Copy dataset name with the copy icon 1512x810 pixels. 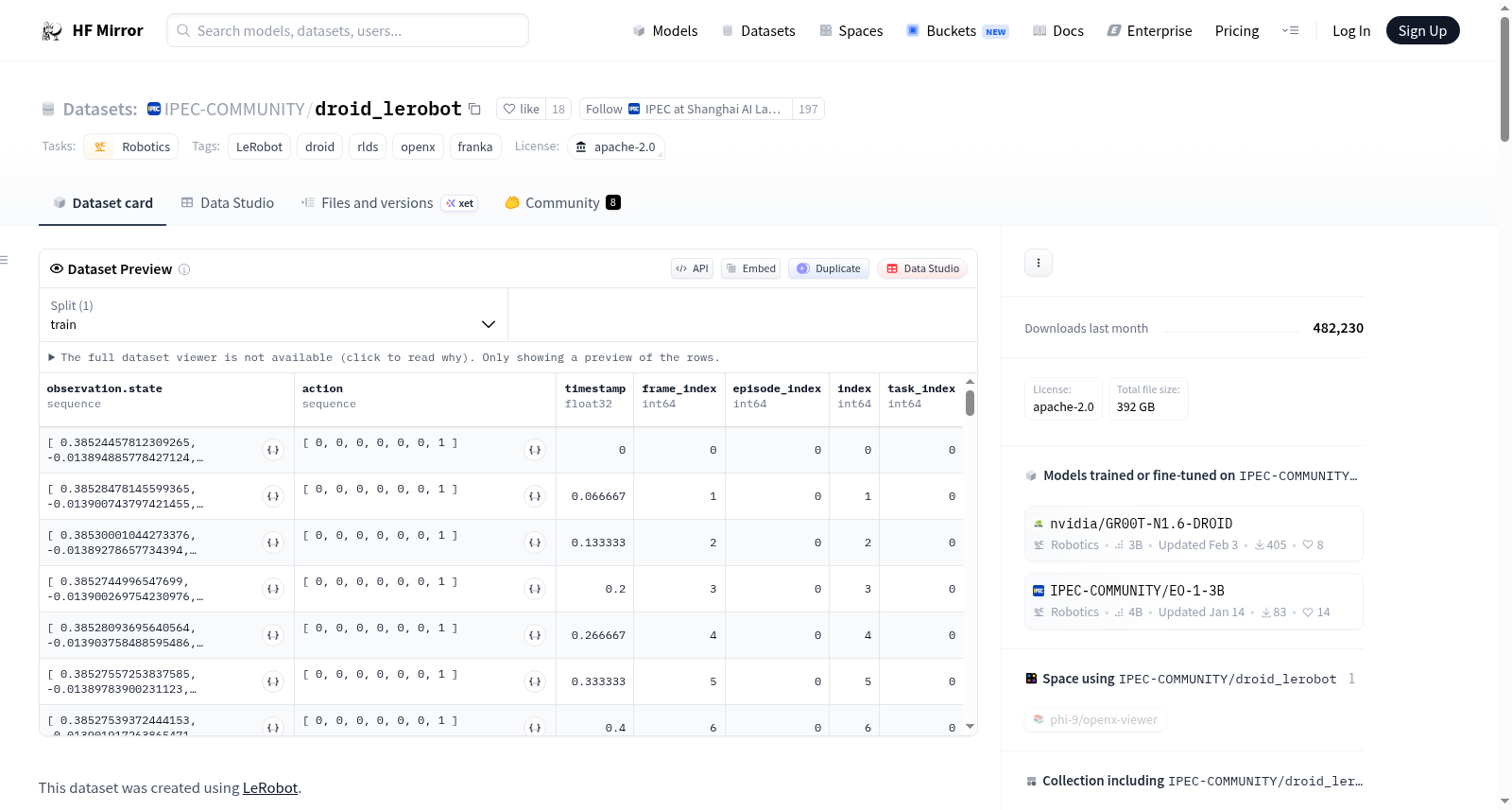tap(474, 110)
